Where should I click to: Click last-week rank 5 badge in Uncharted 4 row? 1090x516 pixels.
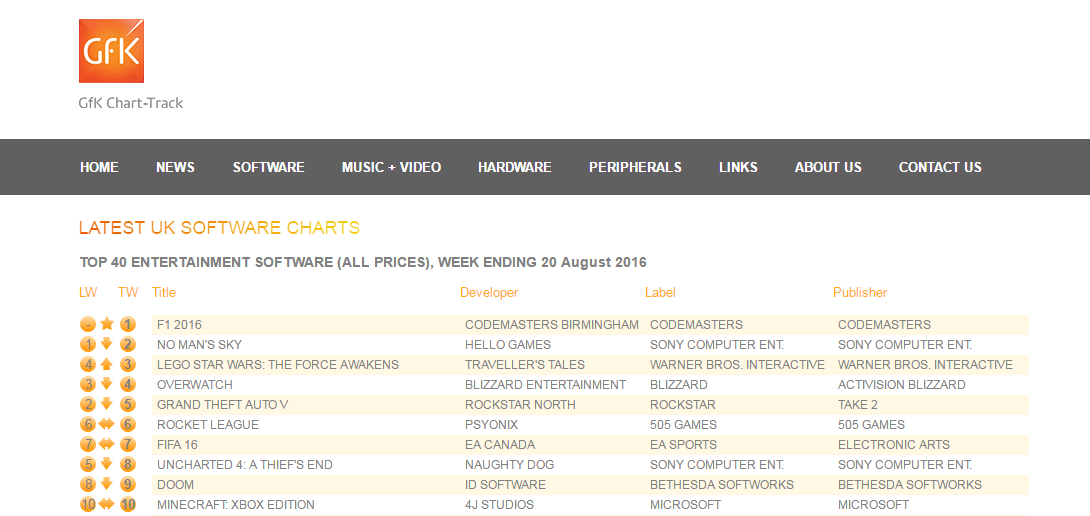coord(88,465)
